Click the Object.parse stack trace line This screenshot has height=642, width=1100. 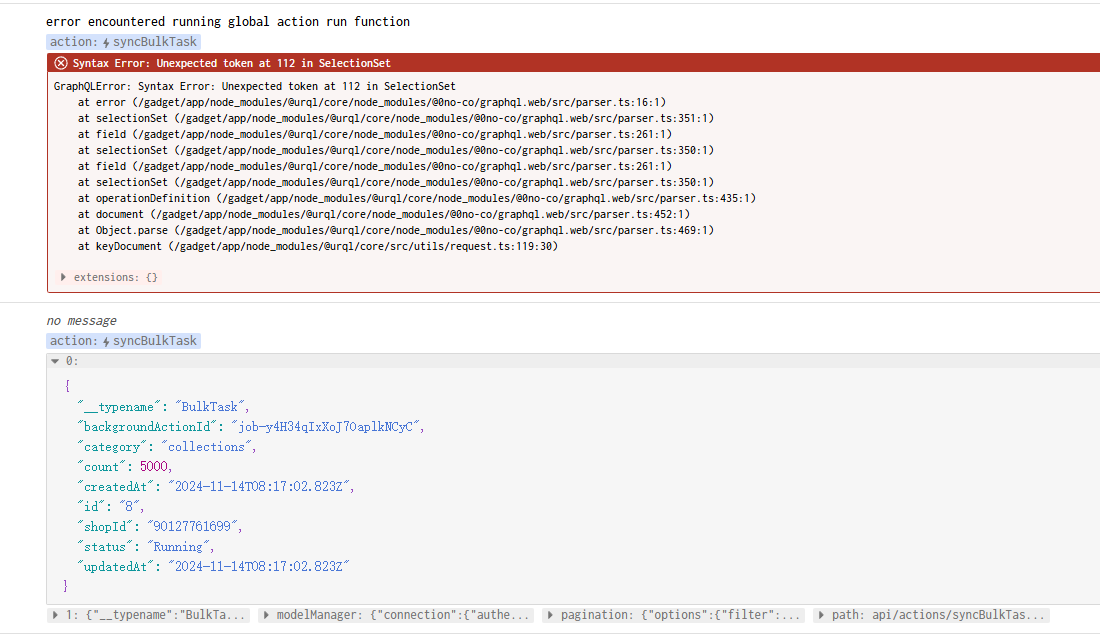point(395,230)
